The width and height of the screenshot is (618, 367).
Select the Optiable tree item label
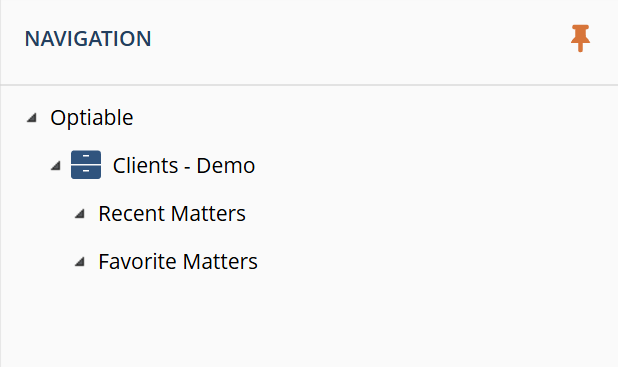tap(92, 117)
